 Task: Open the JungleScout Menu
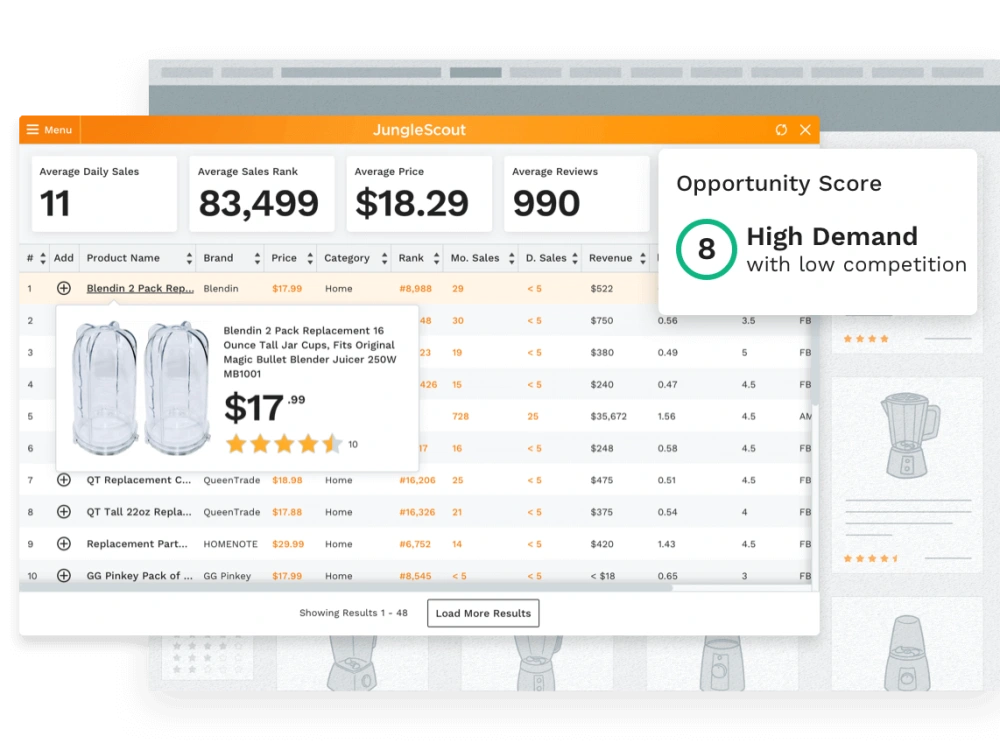tap(49, 129)
